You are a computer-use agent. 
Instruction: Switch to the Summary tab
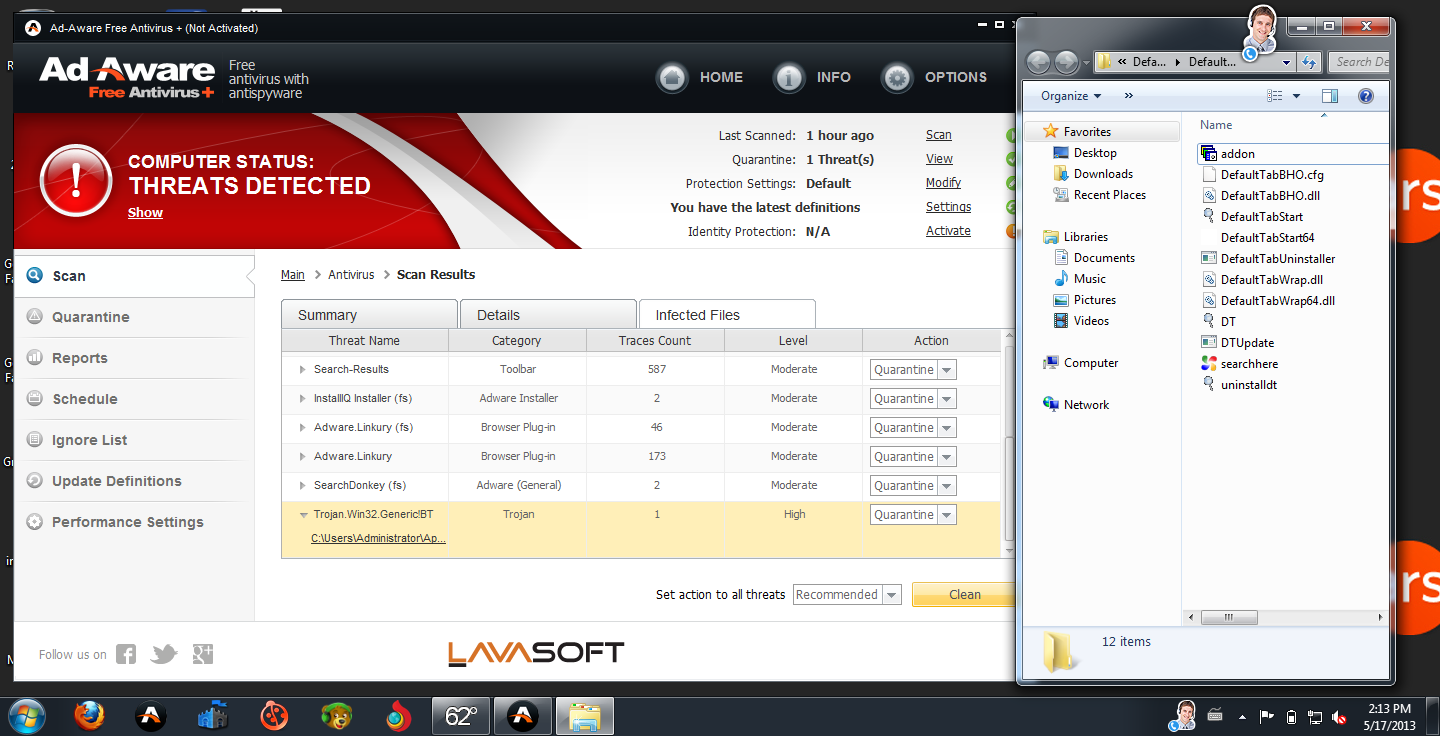coord(369,314)
